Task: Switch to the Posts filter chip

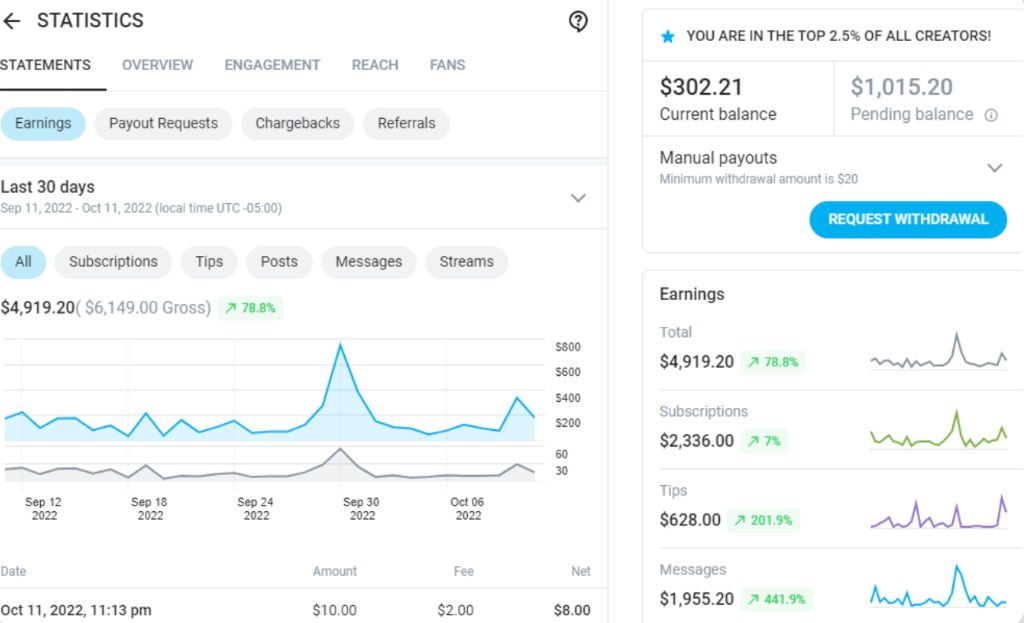Action: point(279,262)
